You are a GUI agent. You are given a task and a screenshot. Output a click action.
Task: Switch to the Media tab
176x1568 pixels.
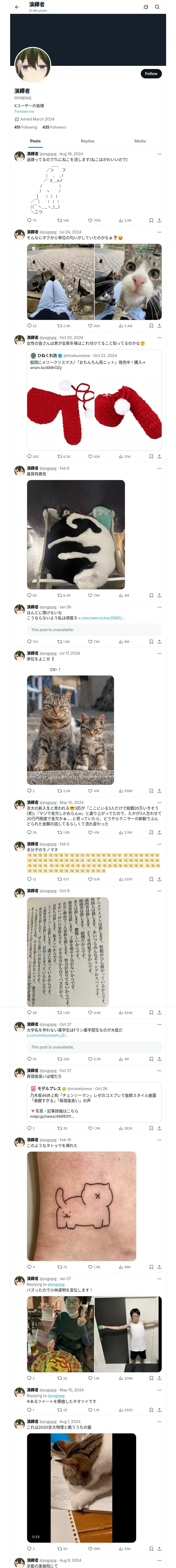[x=140, y=141]
